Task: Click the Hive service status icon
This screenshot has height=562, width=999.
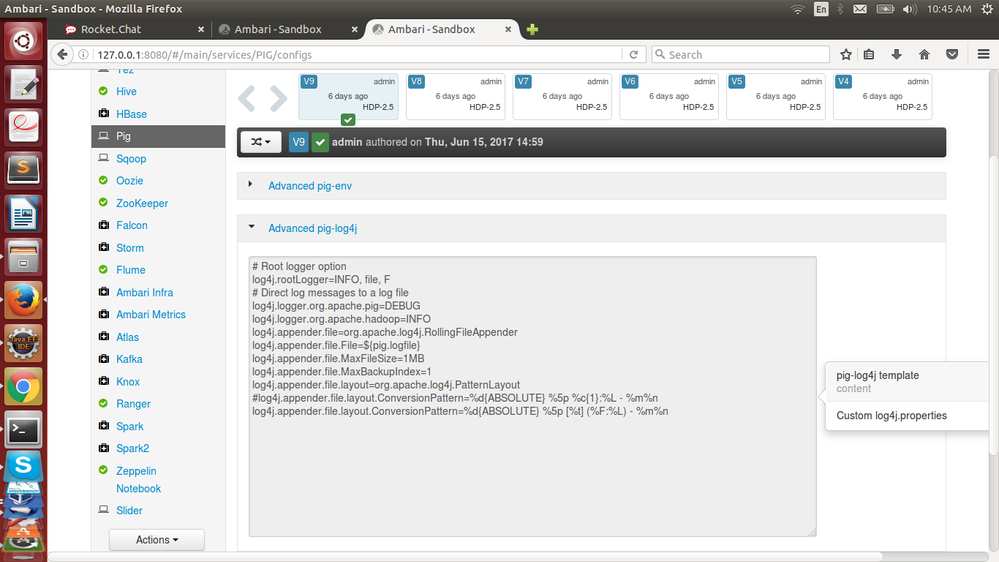Action: click(103, 91)
